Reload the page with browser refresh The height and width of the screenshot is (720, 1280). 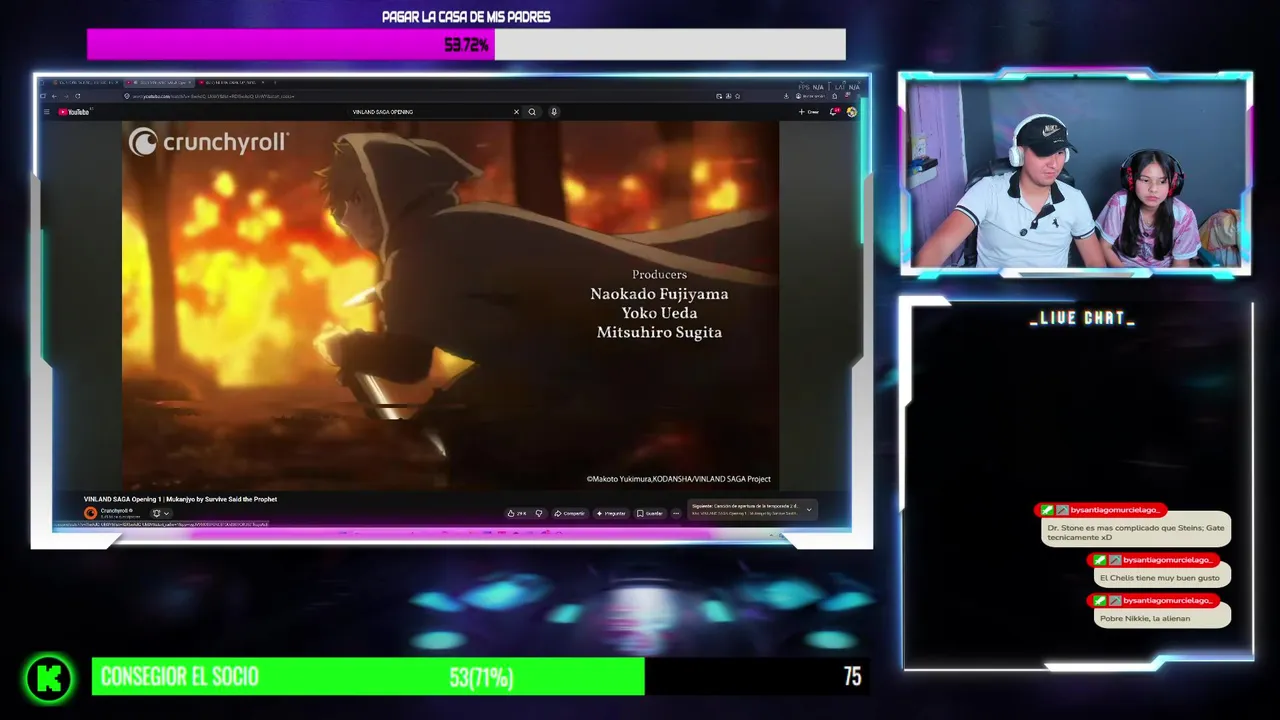coord(78,96)
